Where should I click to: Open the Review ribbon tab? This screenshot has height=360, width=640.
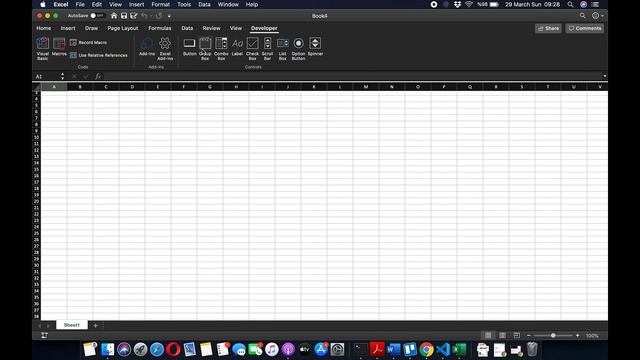click(x=211, y=28)
